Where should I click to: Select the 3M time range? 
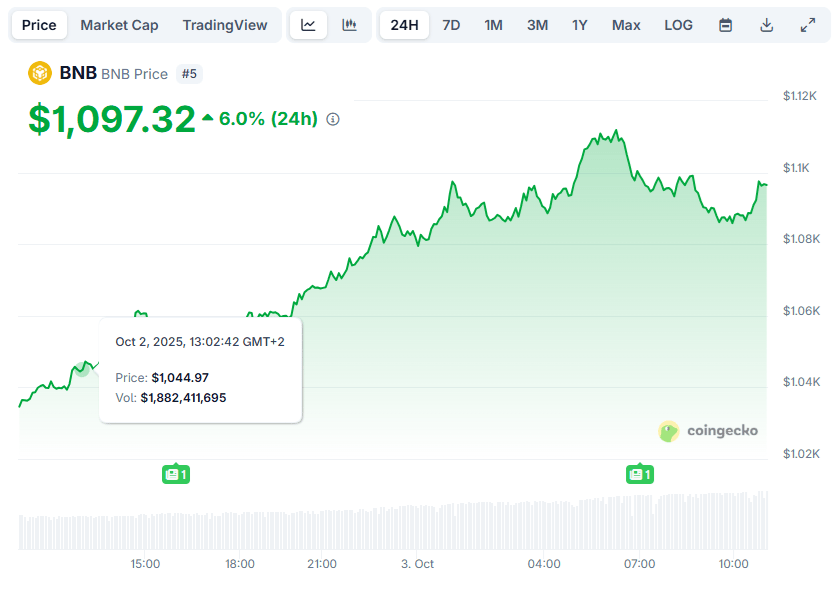[537, 24]
